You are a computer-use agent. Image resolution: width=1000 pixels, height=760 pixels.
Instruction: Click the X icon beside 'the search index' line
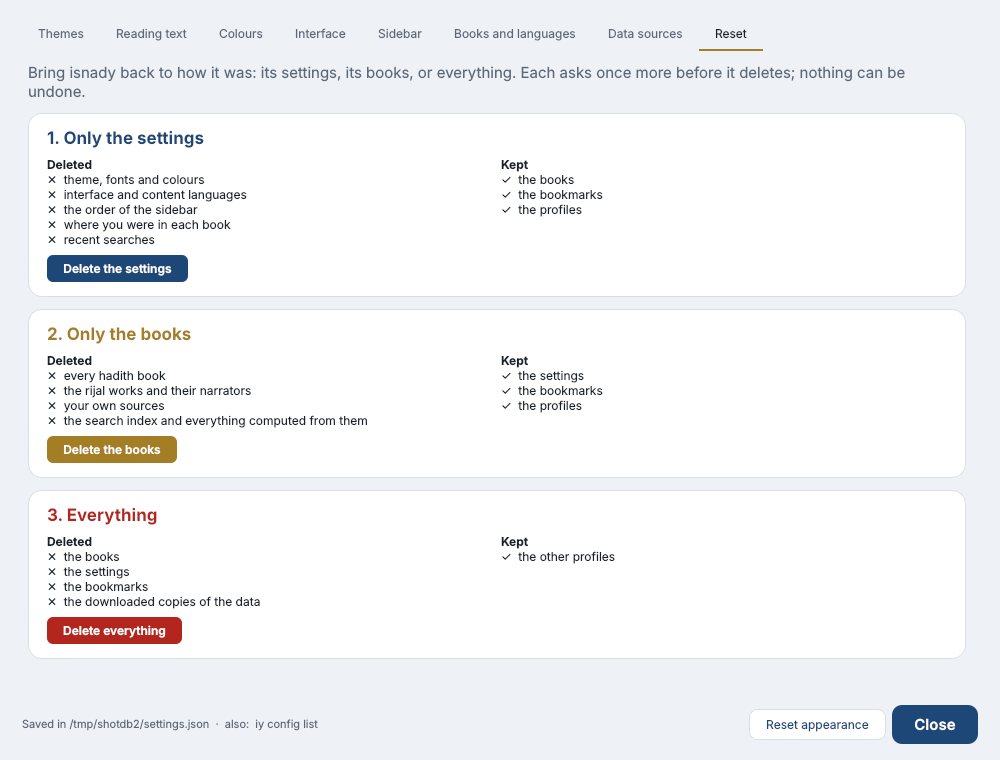pyautogui.click(x=52, y=421)
